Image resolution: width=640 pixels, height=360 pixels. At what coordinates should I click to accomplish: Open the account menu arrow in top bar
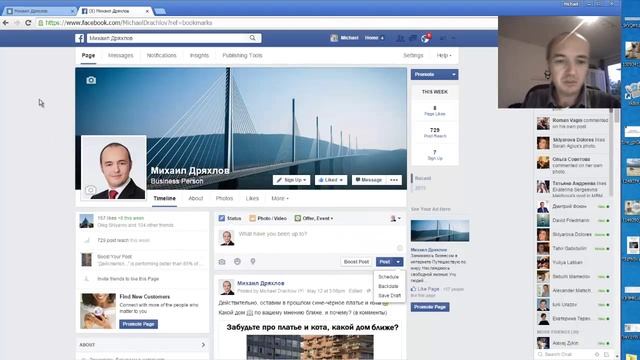tap(453, 38)
